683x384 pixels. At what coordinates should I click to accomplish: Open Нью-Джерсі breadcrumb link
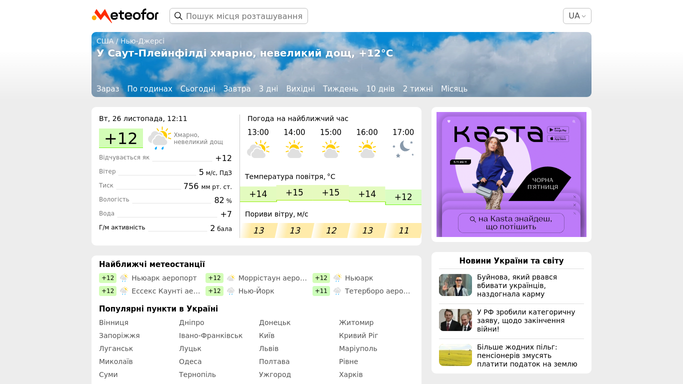point(142,41)
